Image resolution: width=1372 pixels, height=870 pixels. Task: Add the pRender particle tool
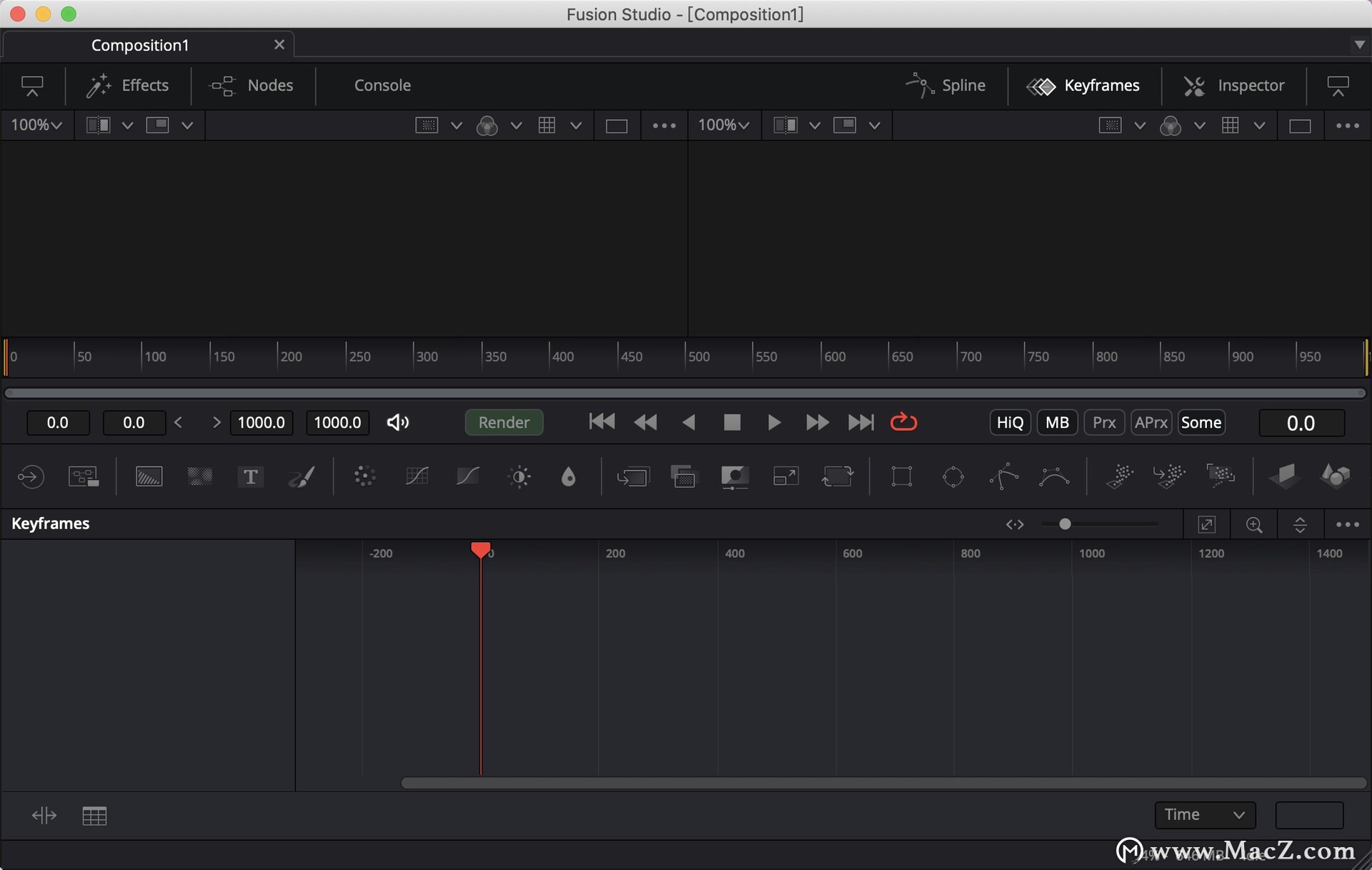(1221, 476)
